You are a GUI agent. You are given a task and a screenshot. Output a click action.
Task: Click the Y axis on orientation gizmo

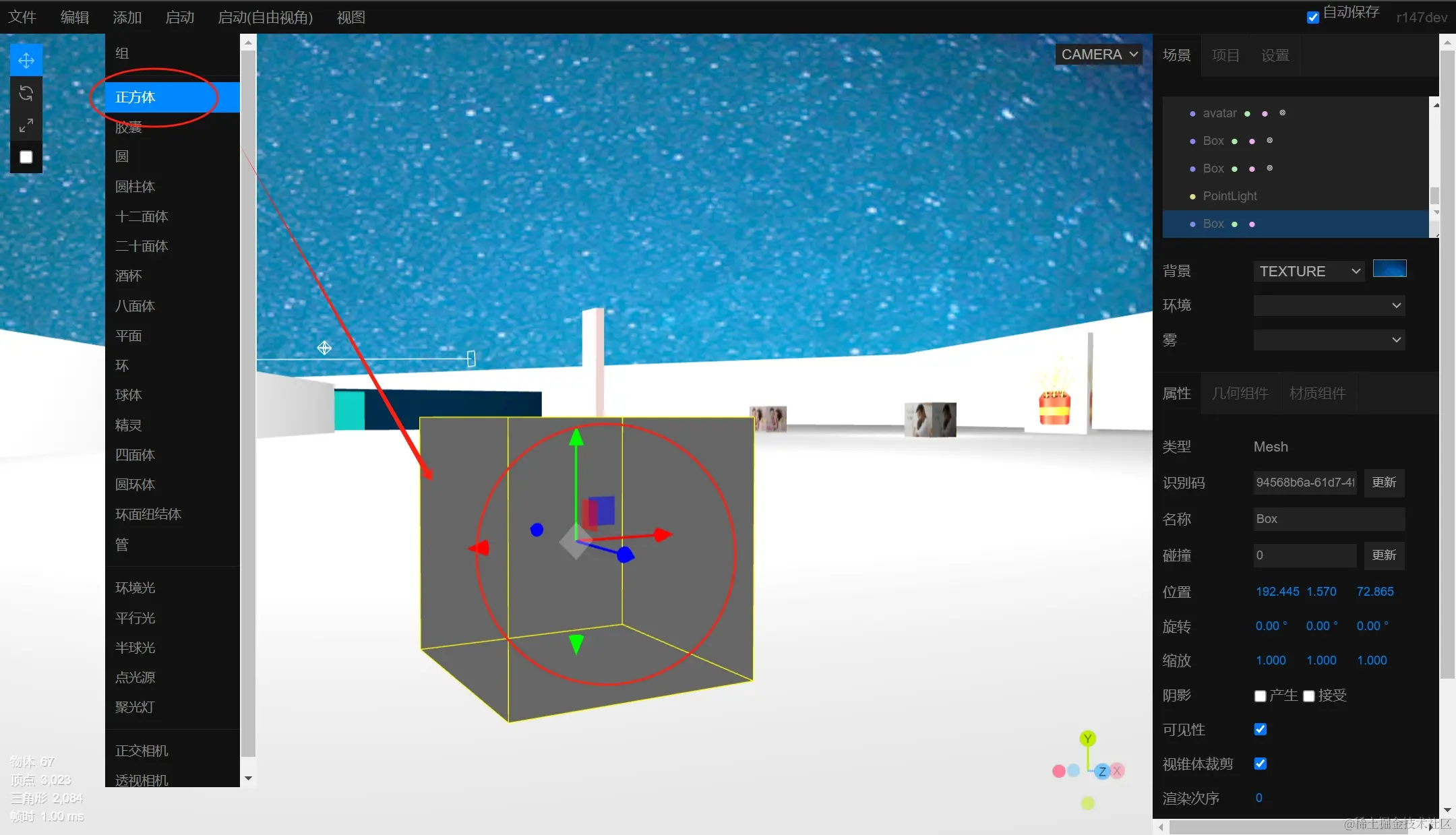(1087, 739)
